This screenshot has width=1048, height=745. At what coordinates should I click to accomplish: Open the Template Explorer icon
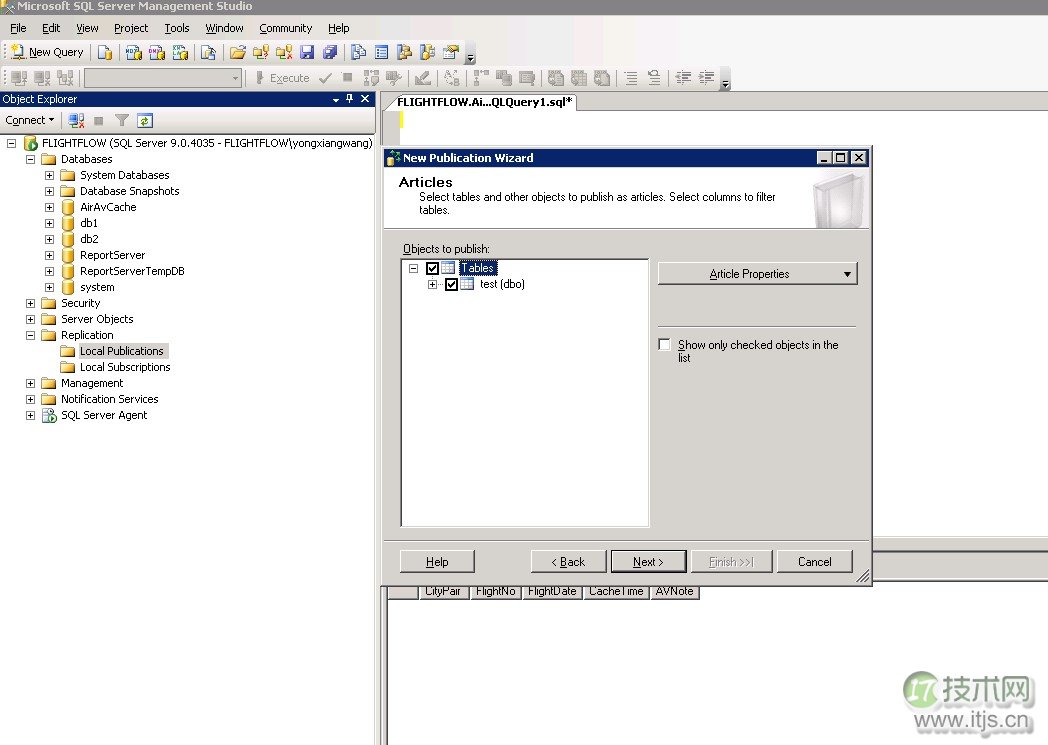[428, 52]
